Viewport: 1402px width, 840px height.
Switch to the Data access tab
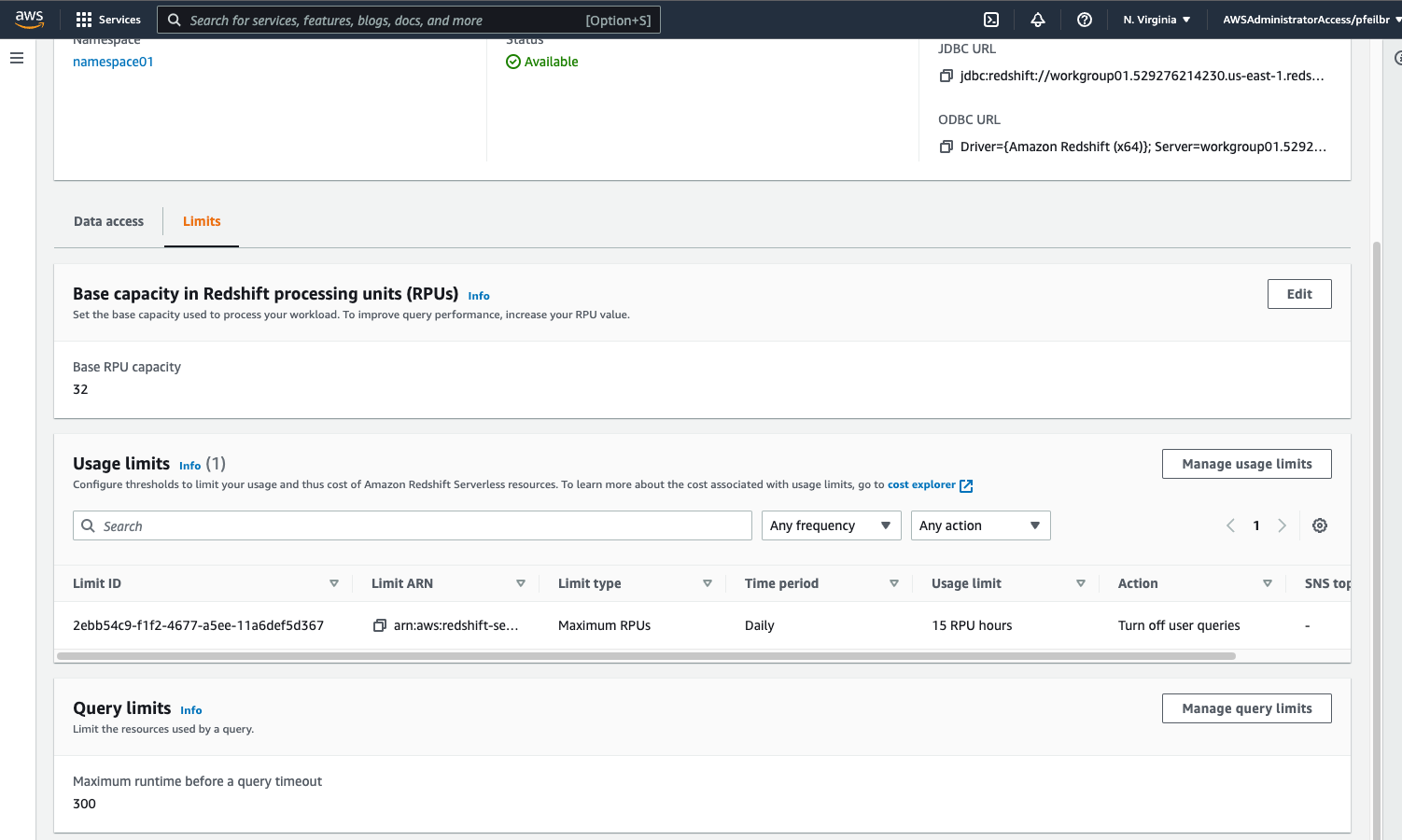tap(108, 221)
